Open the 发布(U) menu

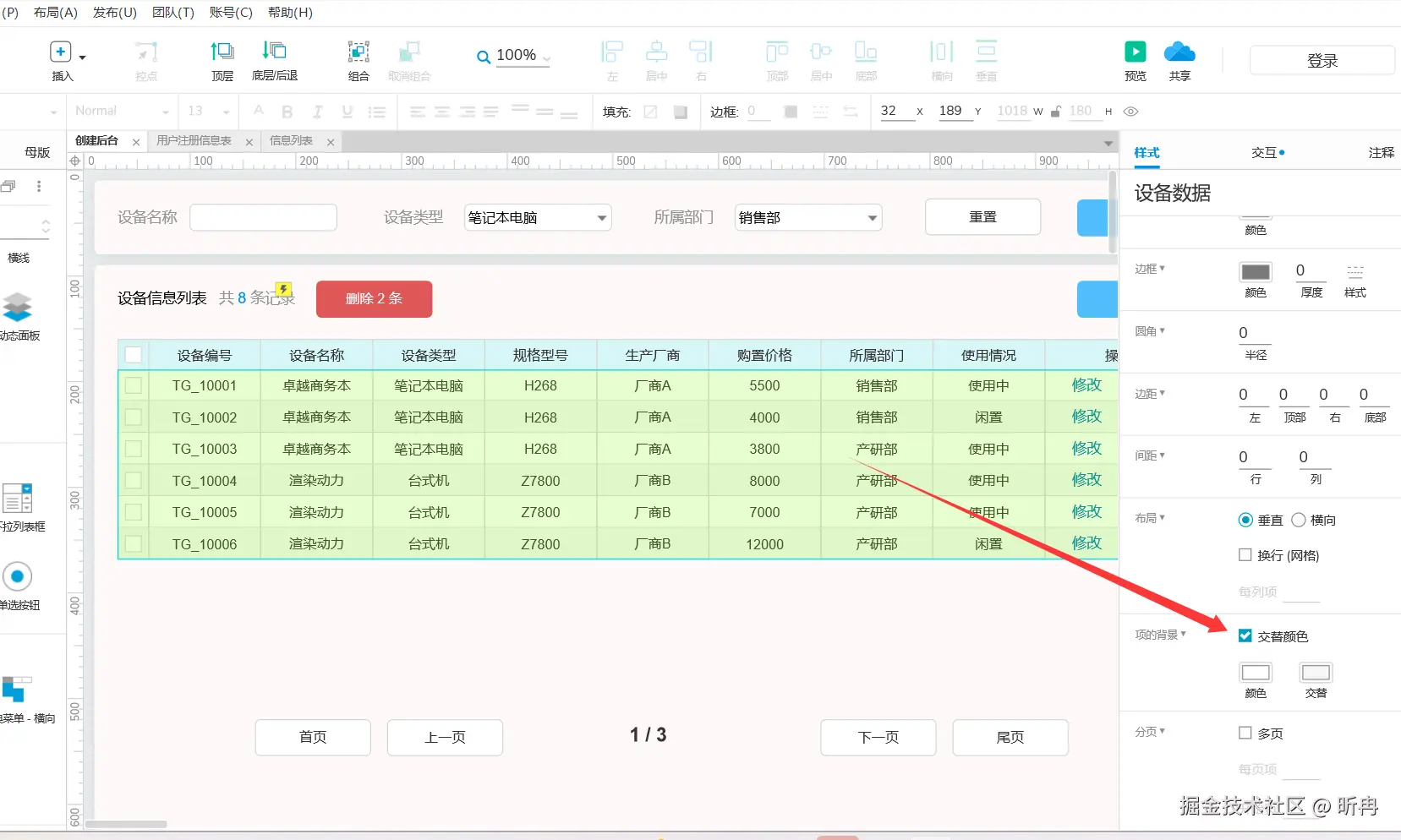(114, 13)
